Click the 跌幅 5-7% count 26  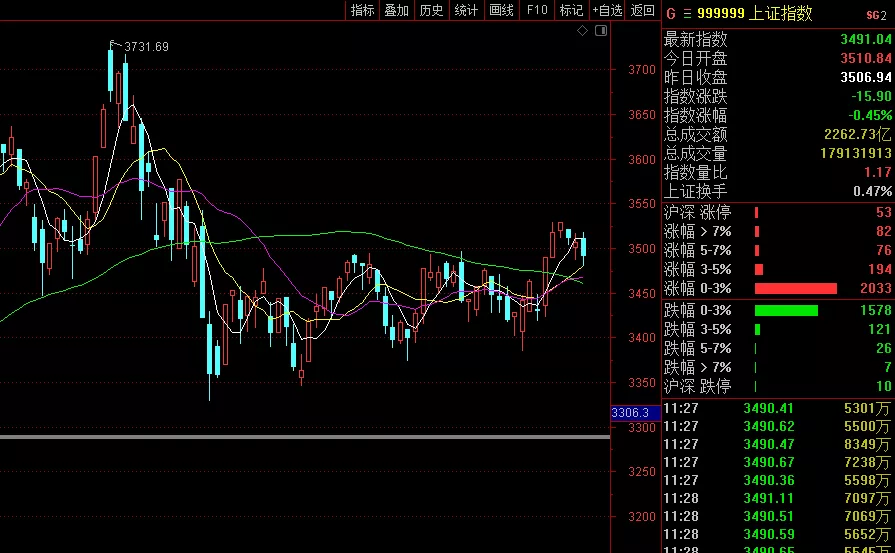tap(884, 348)
